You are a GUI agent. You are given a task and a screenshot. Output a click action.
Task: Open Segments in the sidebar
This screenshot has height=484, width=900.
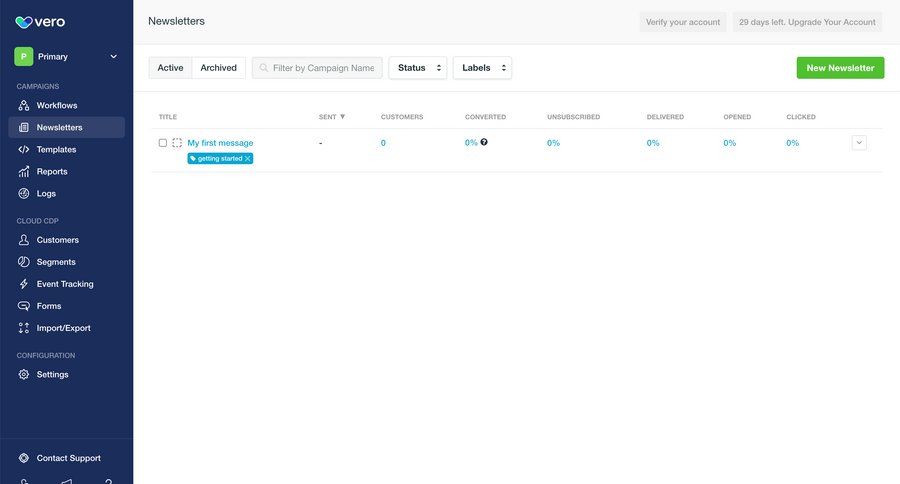click(67, 262)
